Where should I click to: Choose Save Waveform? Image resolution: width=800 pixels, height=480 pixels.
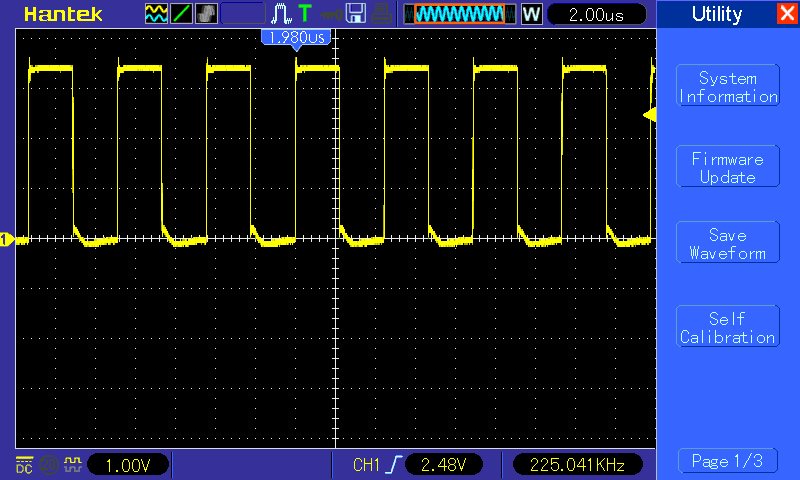[x=728, y=243]
